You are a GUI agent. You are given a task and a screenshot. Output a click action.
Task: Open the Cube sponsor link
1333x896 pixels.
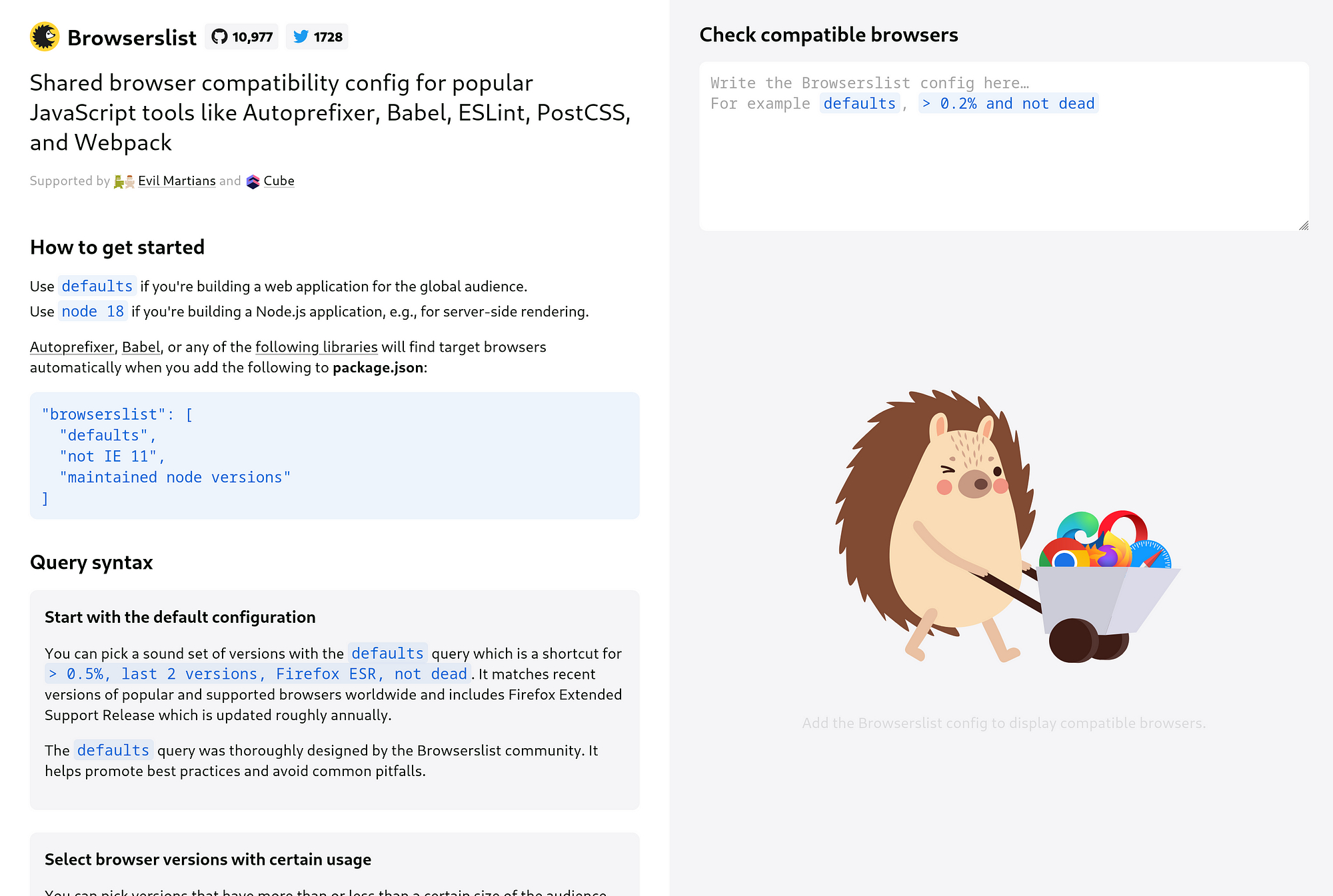(279, 181)
